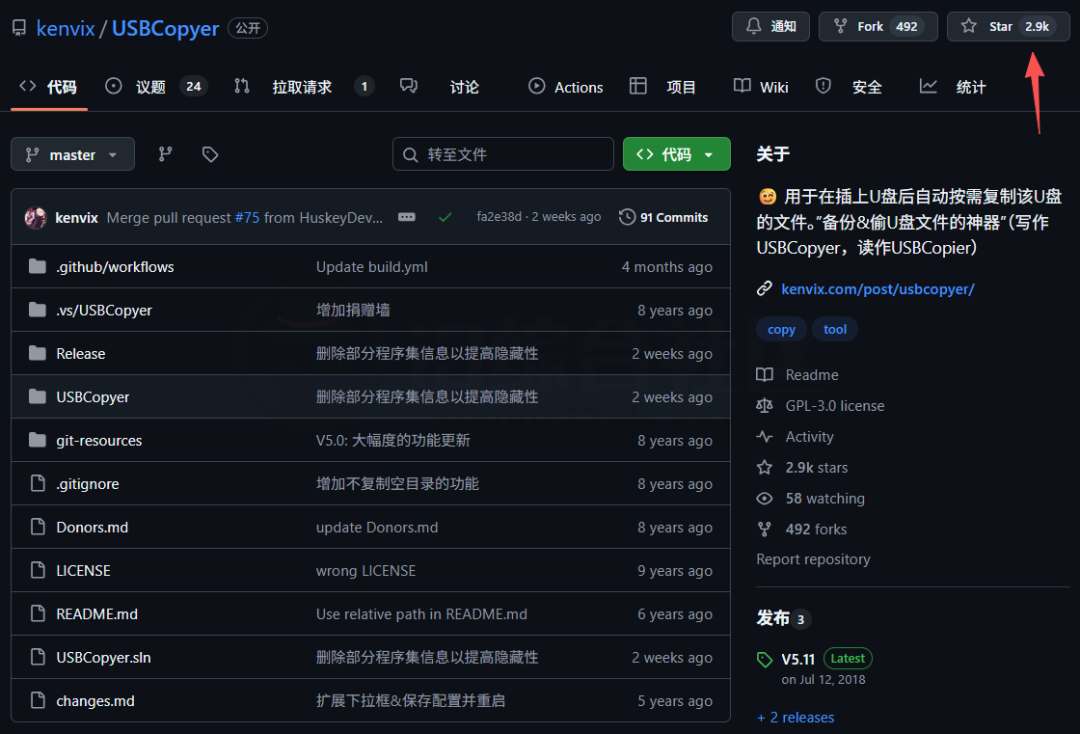Click the + 2 releases link
1080x734 pixels.
795,717
